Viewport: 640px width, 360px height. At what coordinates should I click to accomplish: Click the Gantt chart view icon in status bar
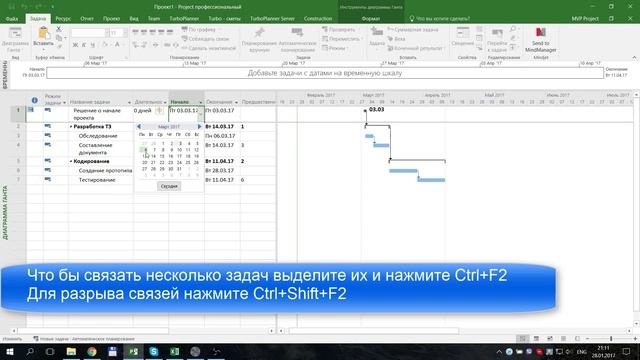coord(522,339)
